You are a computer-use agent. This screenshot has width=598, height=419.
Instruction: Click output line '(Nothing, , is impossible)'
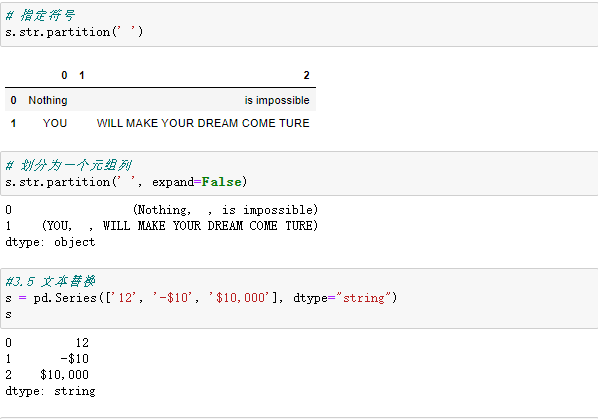point(225,210)
